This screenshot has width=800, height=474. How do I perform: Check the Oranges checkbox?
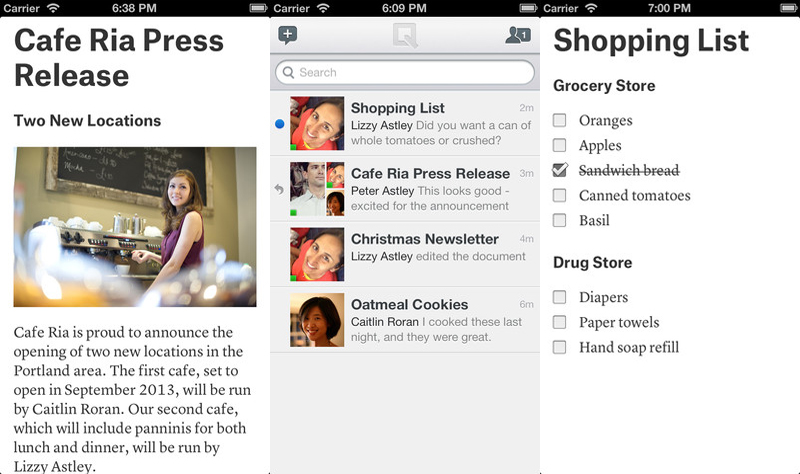[560, 120]
